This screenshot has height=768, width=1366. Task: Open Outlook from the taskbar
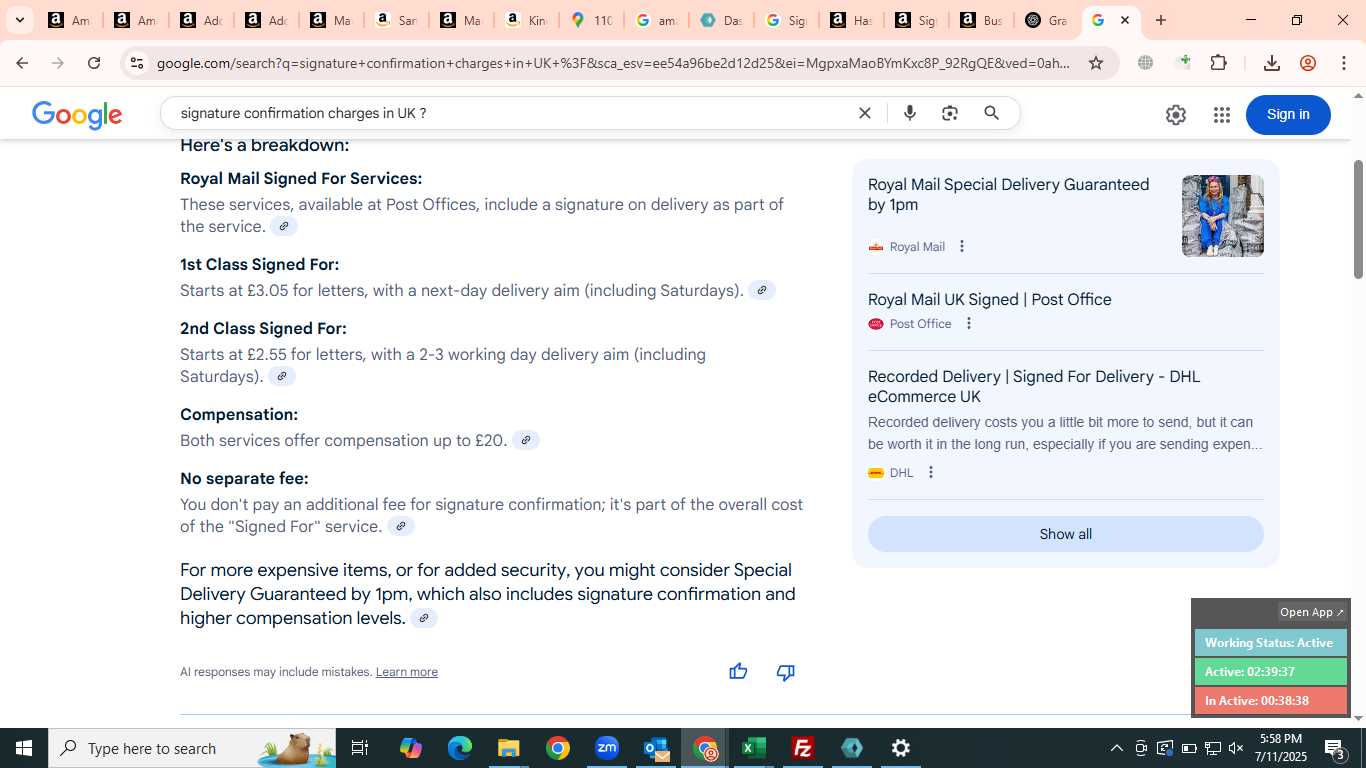pyautogui.click(x=656, y=748)
